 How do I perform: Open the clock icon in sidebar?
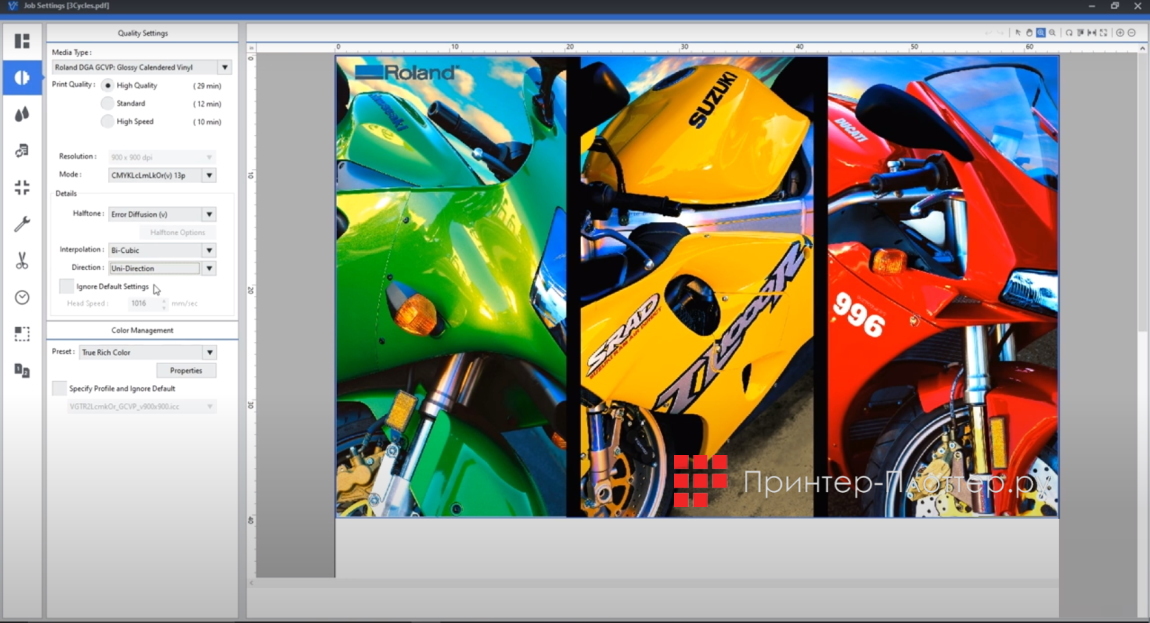22,297
